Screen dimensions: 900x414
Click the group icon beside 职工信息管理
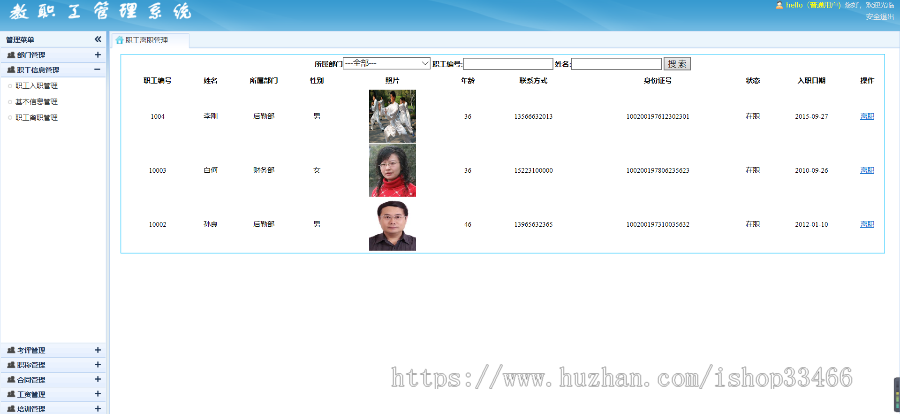[11, 70]
